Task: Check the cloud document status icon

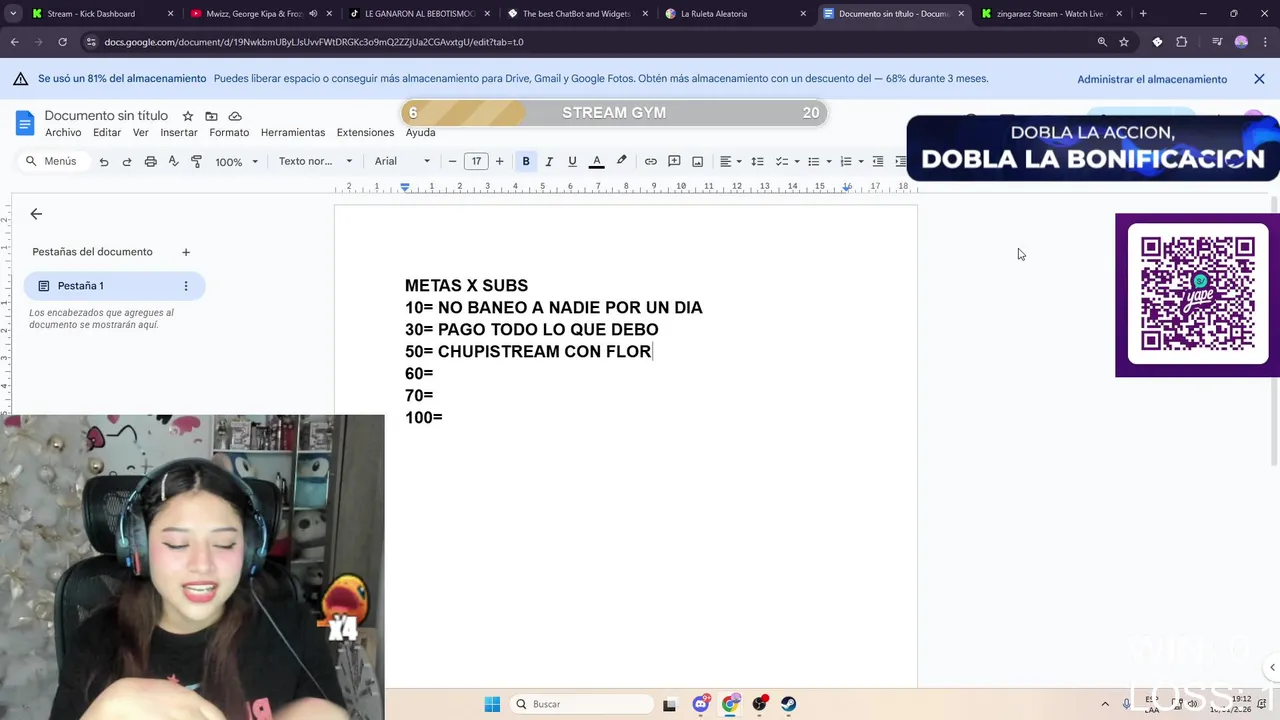Action: click(x=235, y=116)
